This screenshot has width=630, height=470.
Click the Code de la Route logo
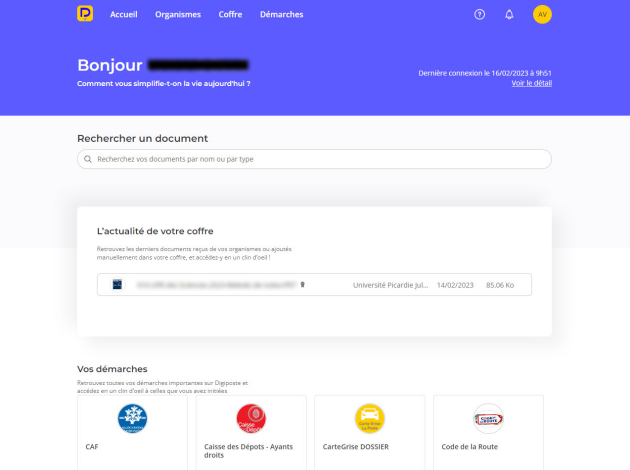pos(487,417)
